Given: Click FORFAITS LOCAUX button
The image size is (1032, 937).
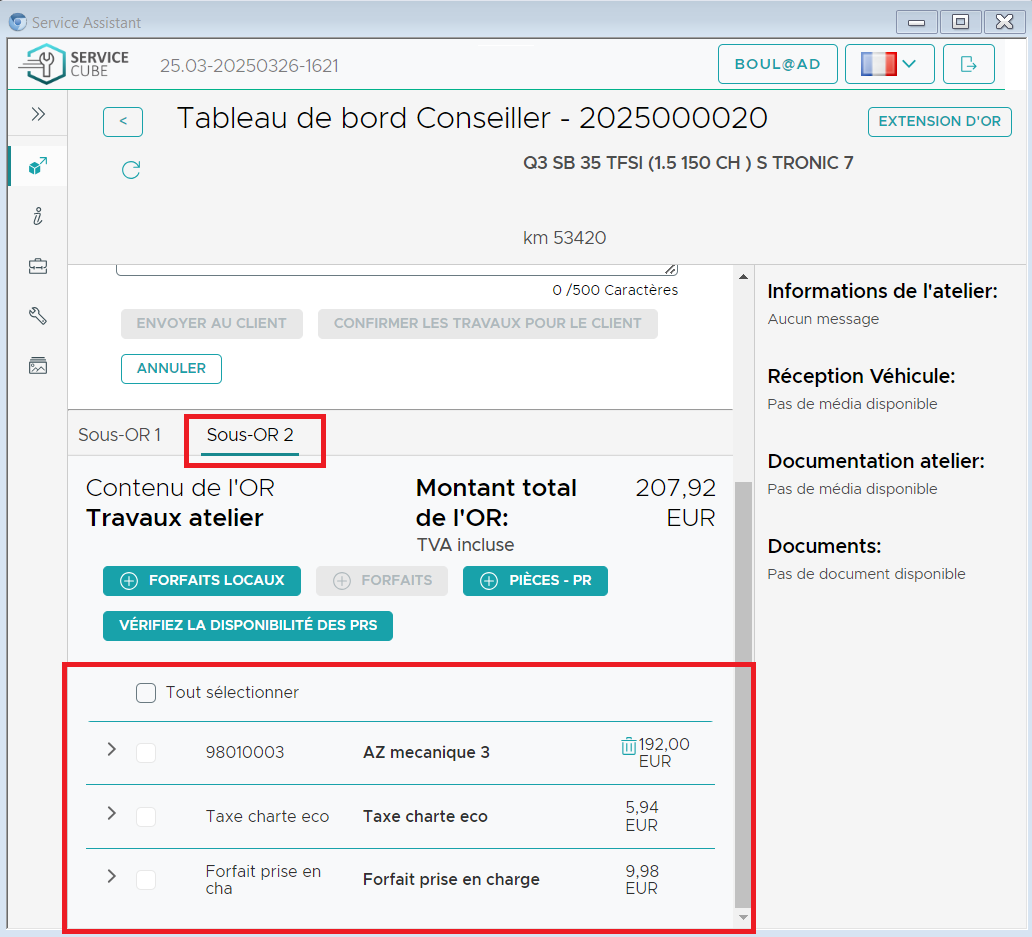Looking at the screenshot, I should click(202, 581).
